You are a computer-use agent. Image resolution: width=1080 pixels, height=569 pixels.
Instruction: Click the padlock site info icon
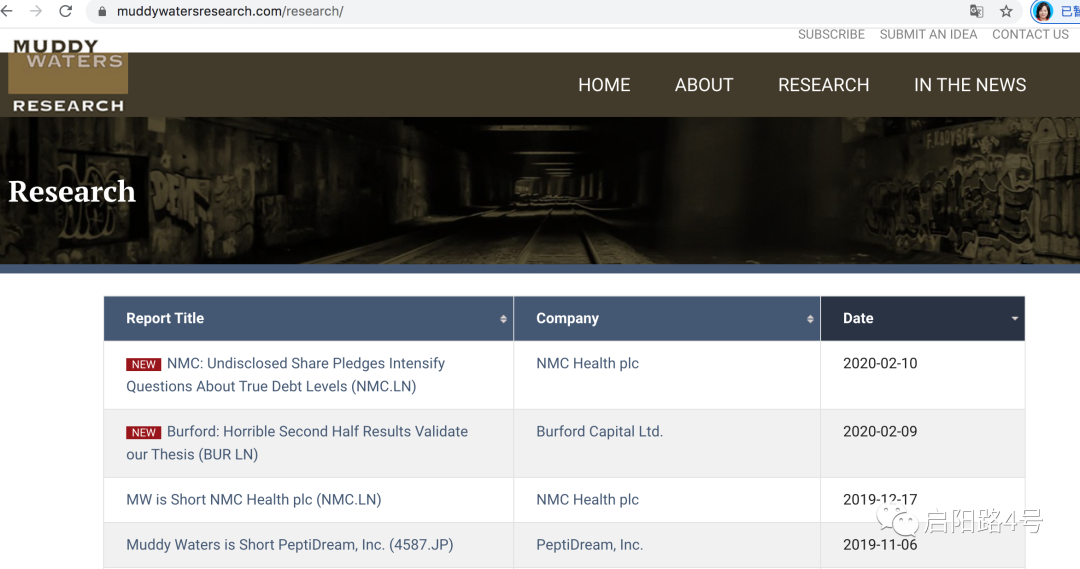pos(102,12)
